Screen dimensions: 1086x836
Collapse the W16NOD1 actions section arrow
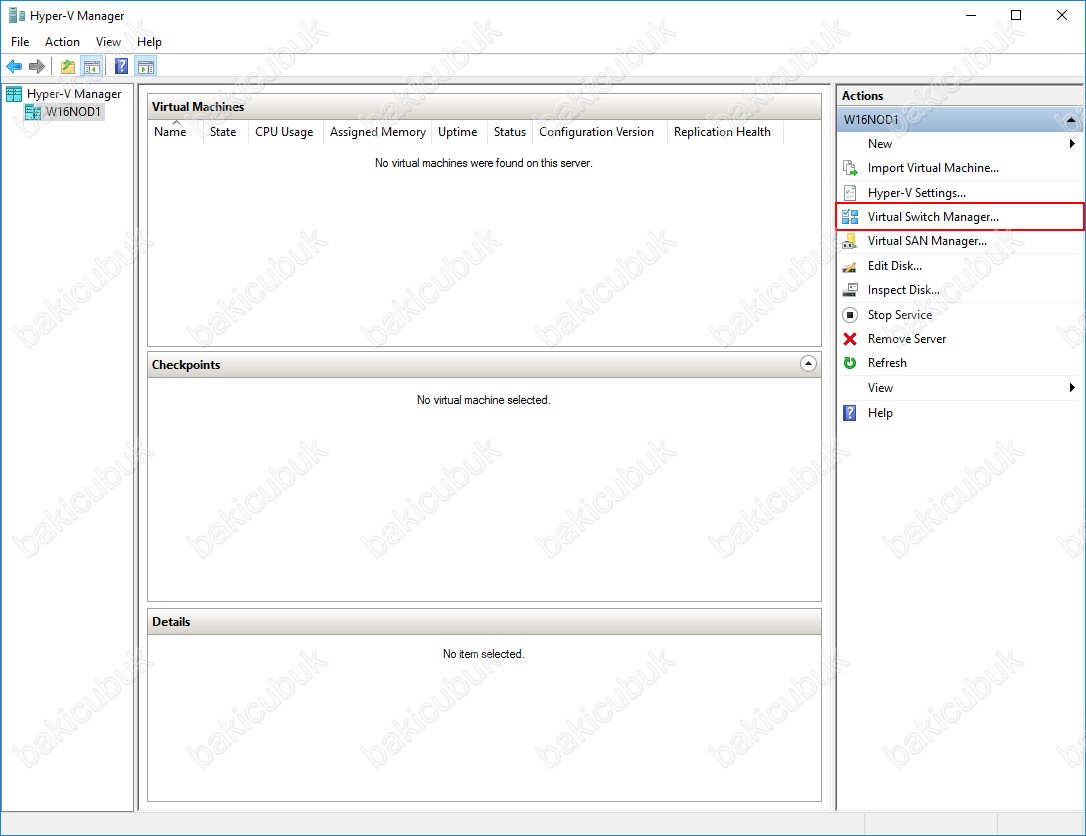pos(1071,120)
